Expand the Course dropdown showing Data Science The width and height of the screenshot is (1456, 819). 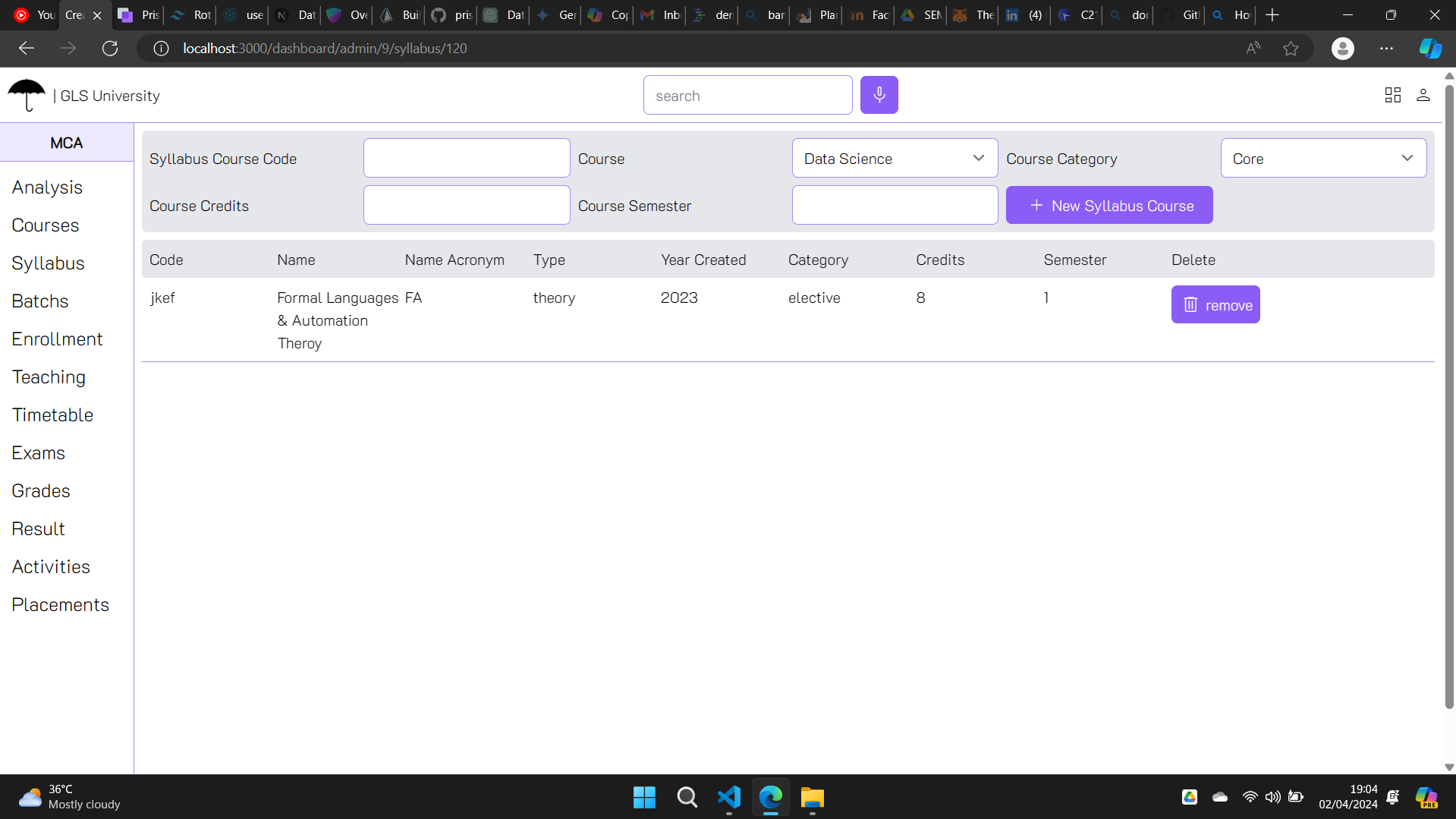pyautogui.click(x=895, y=159)
